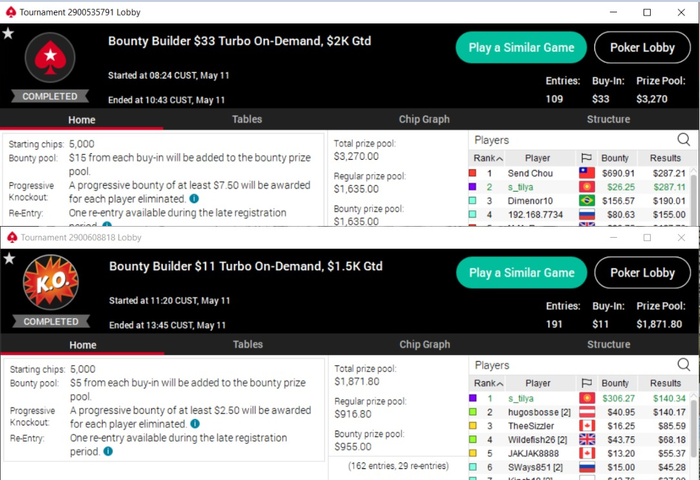Image resolution: width=700 pixels, height=480 pixels.
Task: Sort by Player column in $11 tournament
Action: point(538,383)
